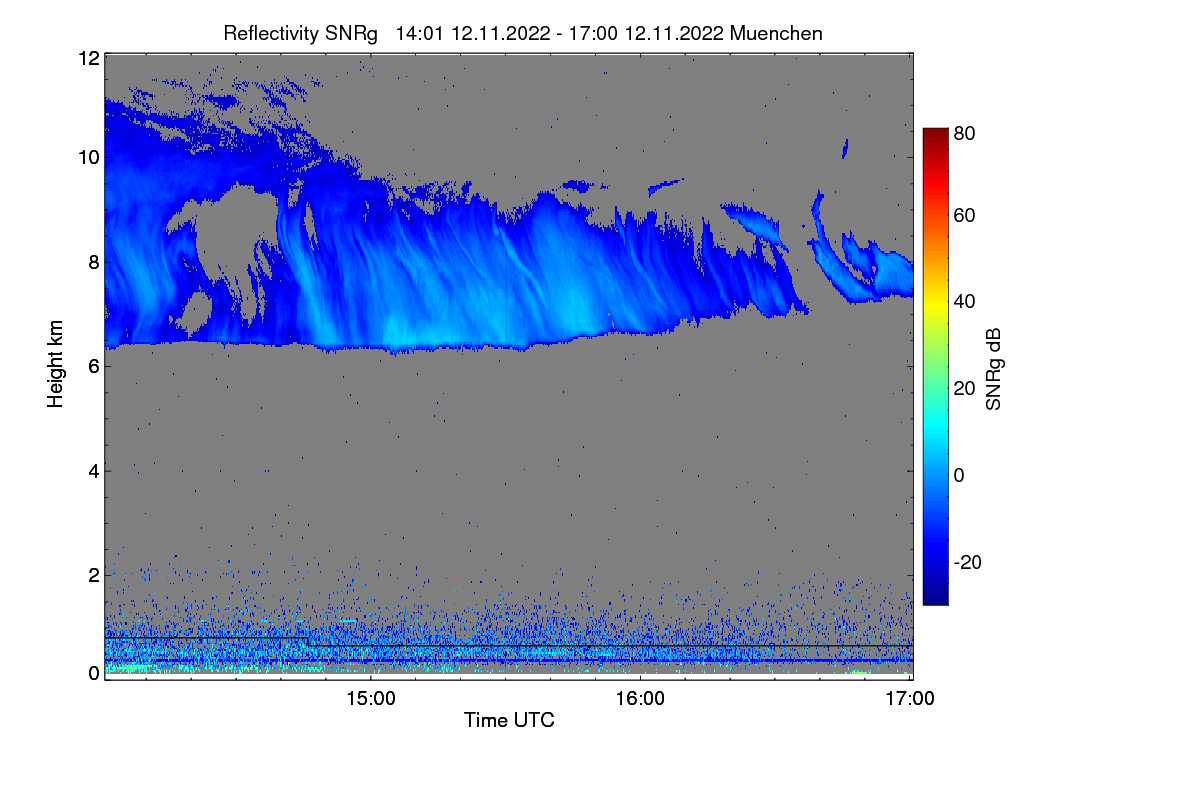Click the "SNRg dB" colorbar label
Screen dimensions: 1200x800
click(x=993, y=369)
